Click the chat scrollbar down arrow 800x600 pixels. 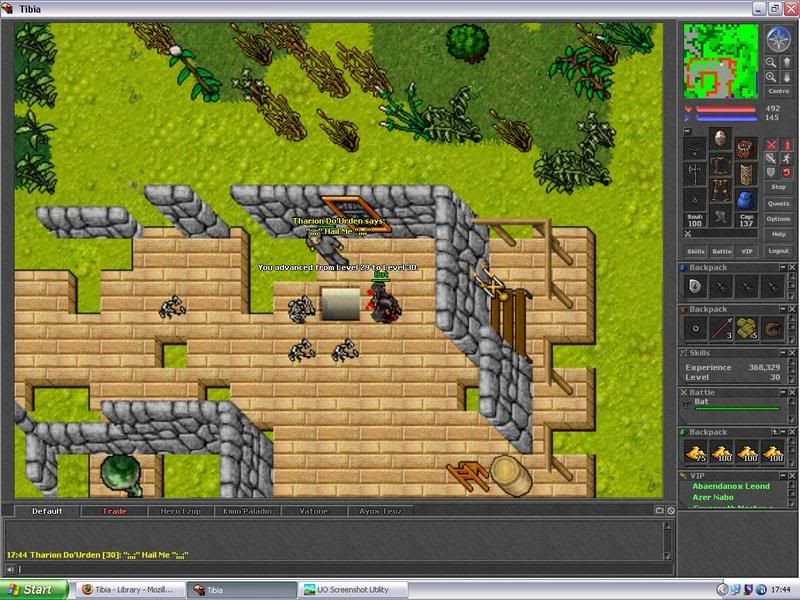pos(667,556)
